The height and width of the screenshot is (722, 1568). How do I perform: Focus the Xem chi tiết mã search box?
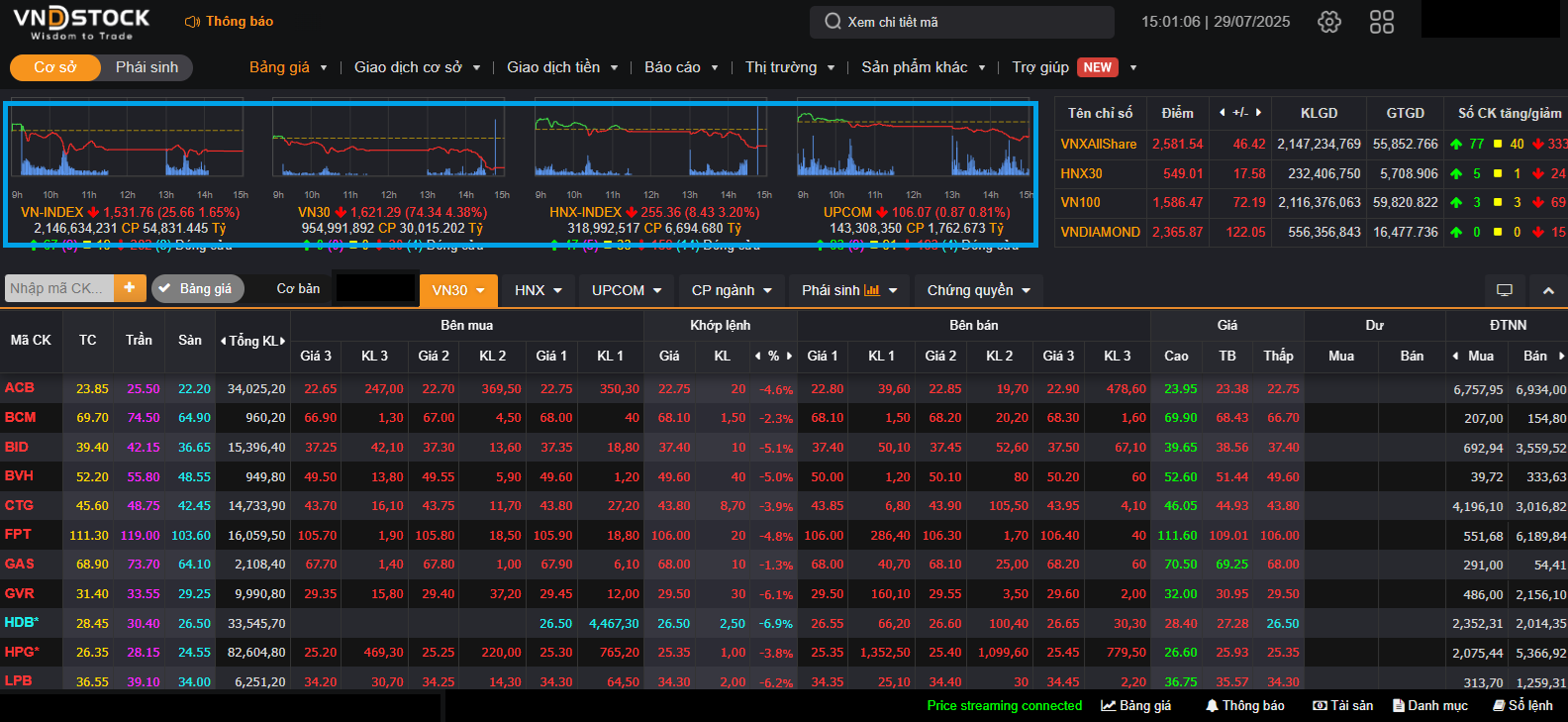click(x=962, y=22)
